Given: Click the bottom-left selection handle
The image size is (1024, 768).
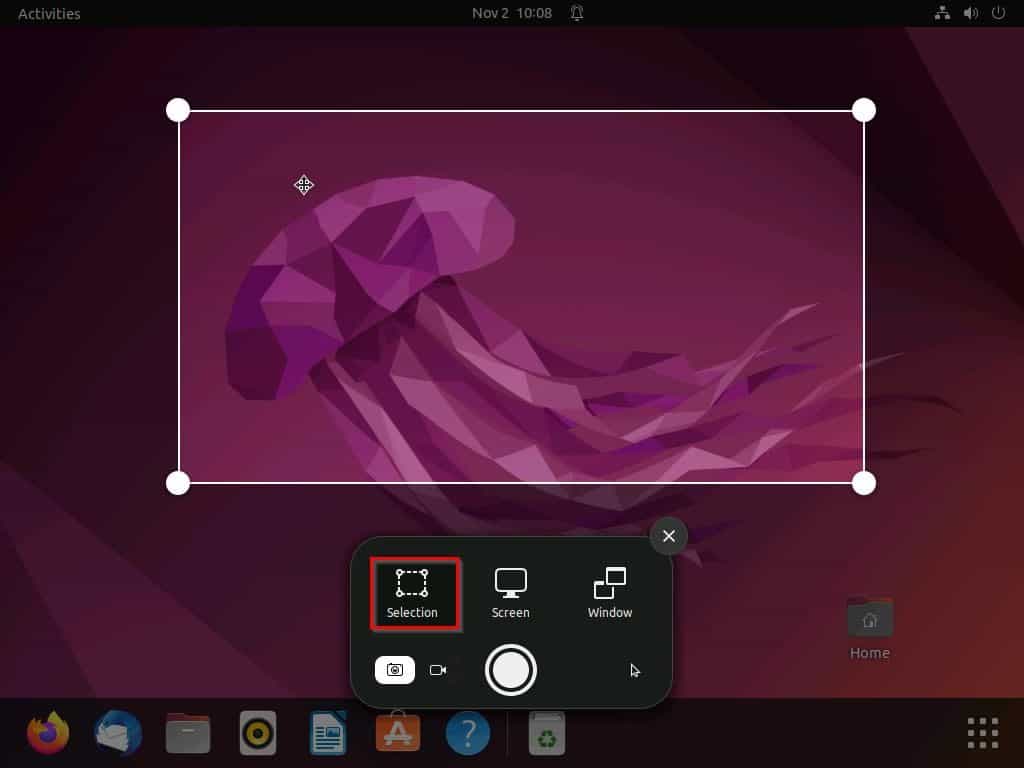Looking at the screenshot, I should pos(178,483).
